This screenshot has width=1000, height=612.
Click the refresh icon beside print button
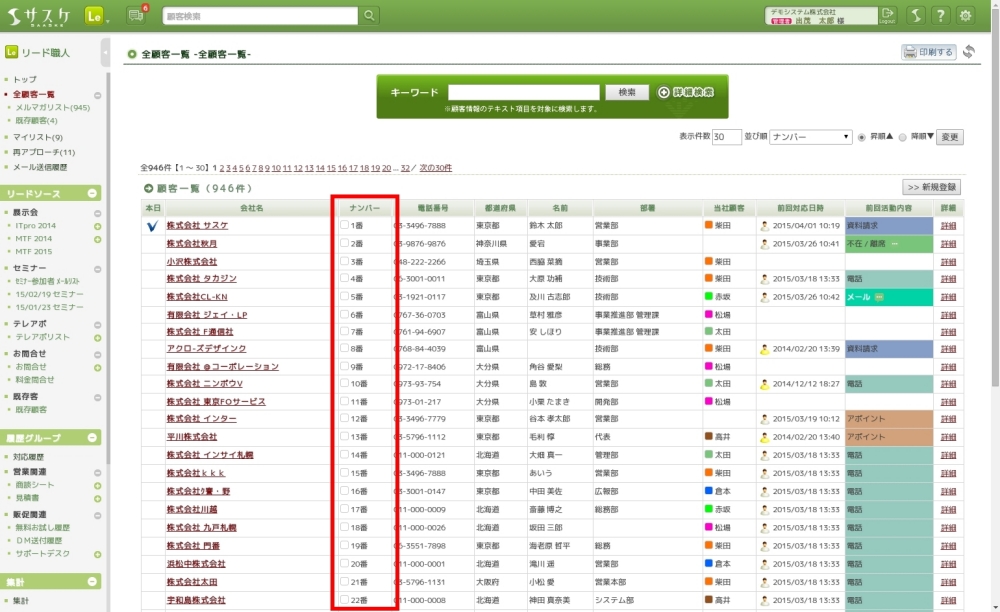pyautogui.click(x=969, y=52)
